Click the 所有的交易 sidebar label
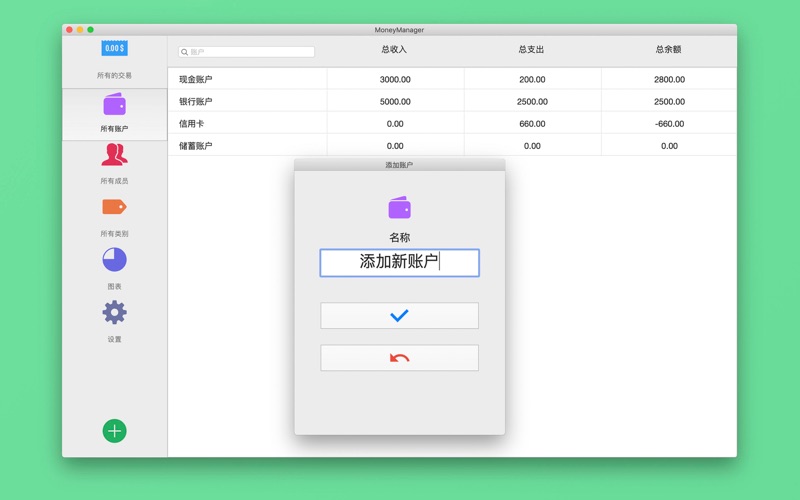800x500 pixels. point(114,76)
